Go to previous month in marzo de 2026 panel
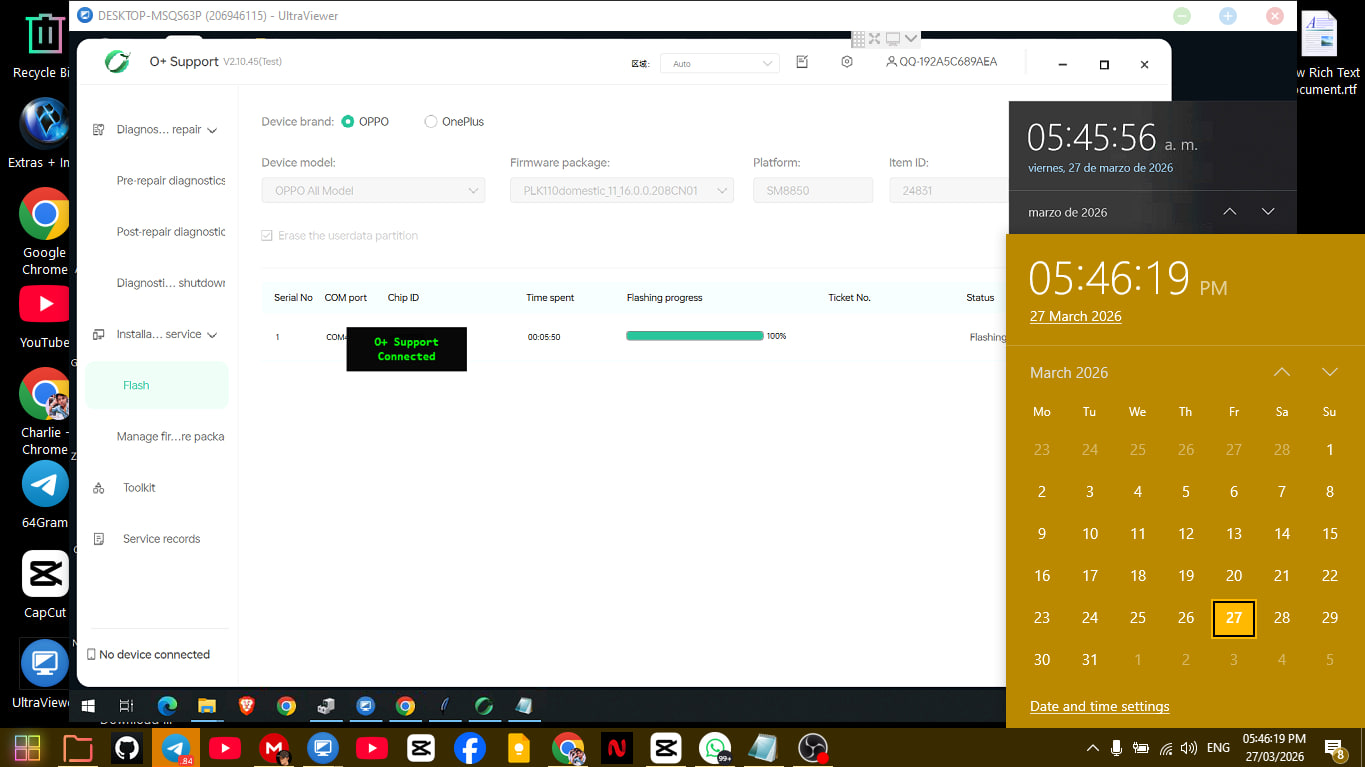This screenshot has height=767, width=1365. coord(1230,212)
